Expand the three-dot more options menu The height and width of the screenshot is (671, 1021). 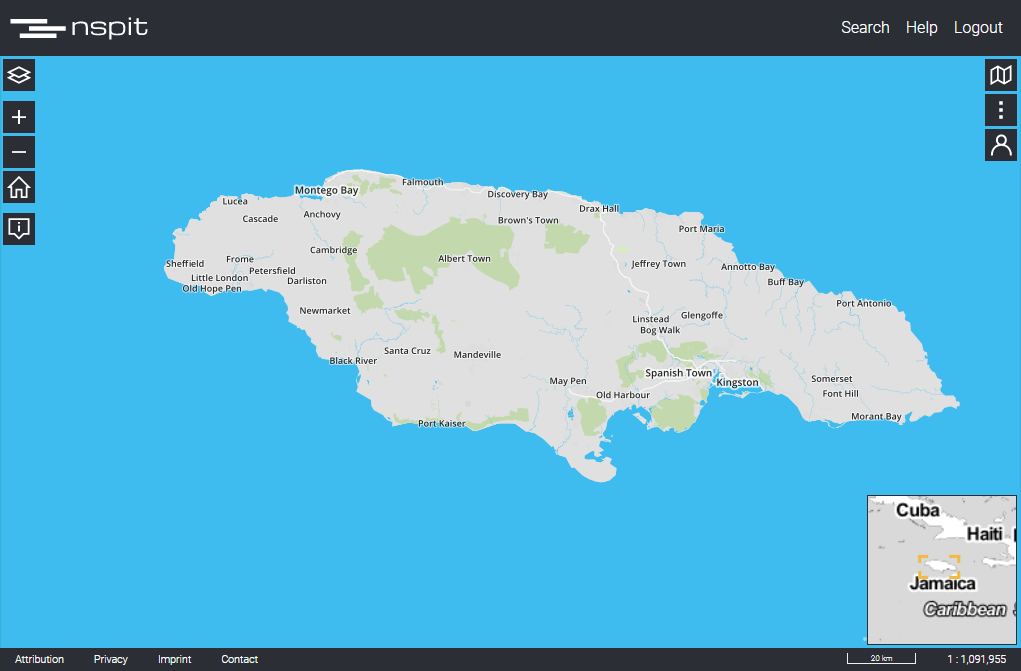[1000, 110]
